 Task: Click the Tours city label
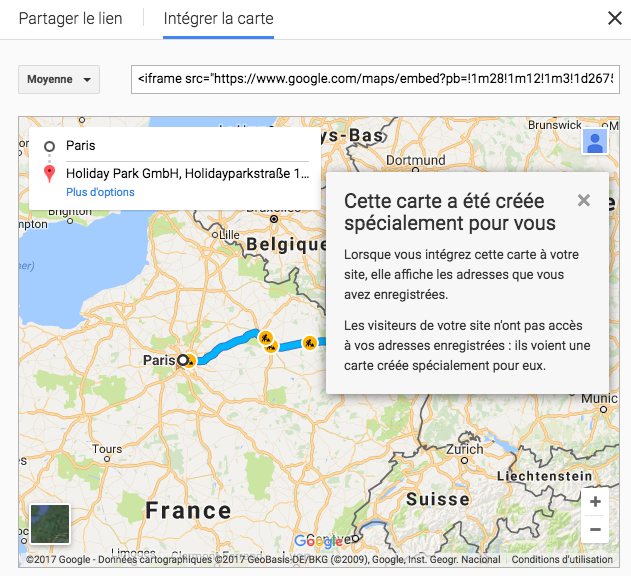click(107, 449)
